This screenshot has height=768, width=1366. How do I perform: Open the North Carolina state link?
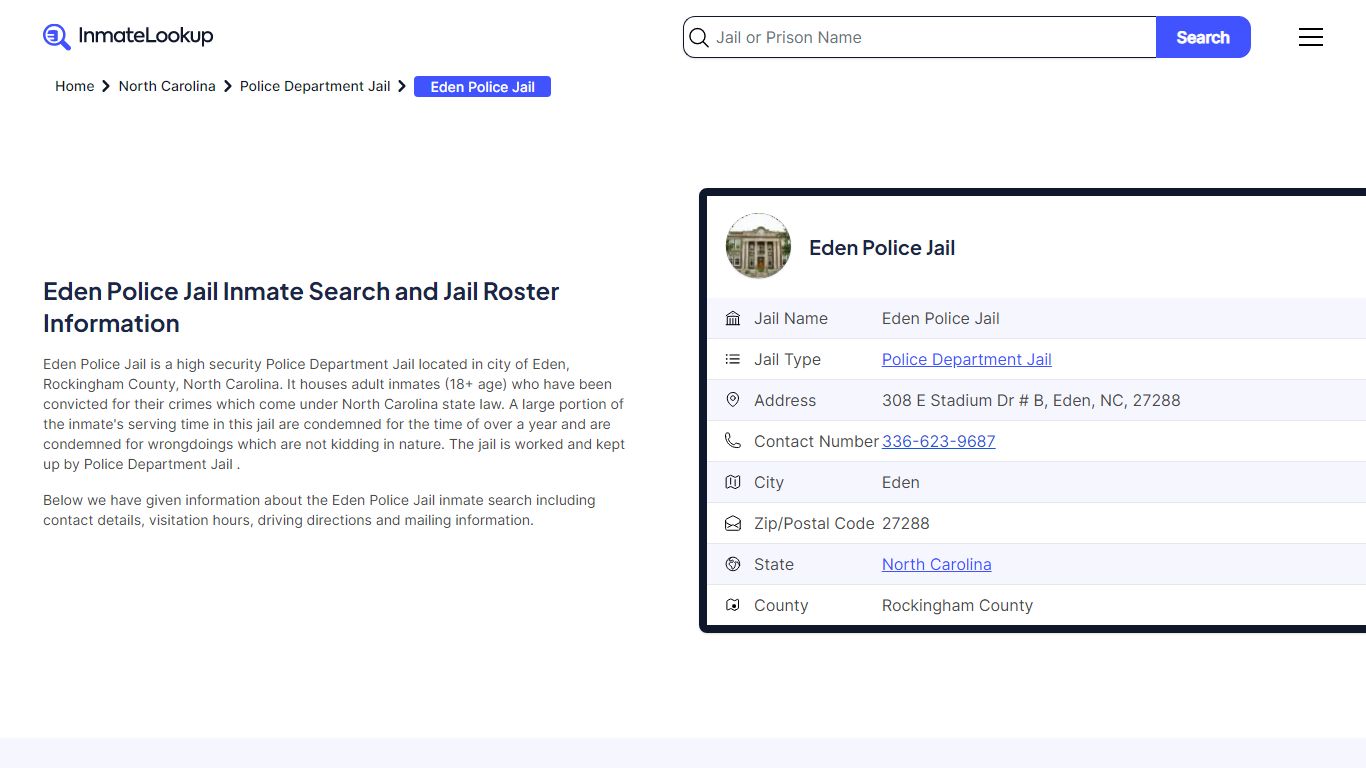936,564
